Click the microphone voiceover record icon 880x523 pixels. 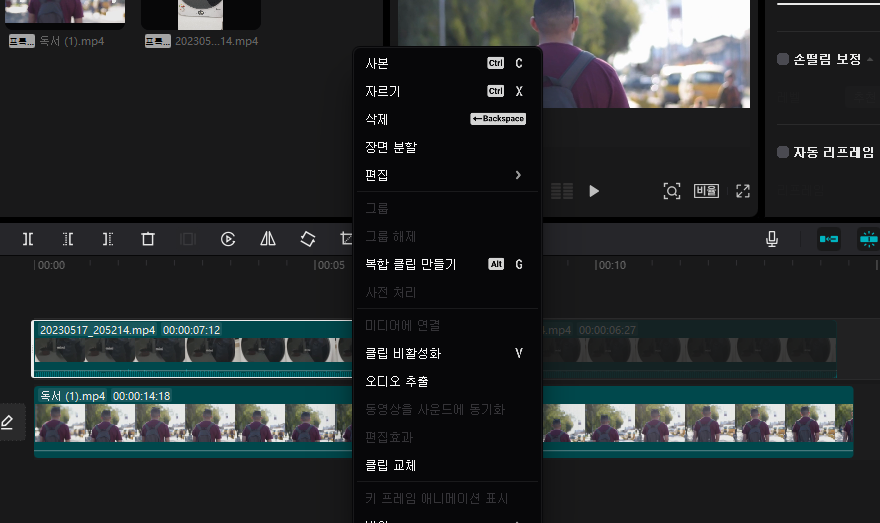click(772, 239)
